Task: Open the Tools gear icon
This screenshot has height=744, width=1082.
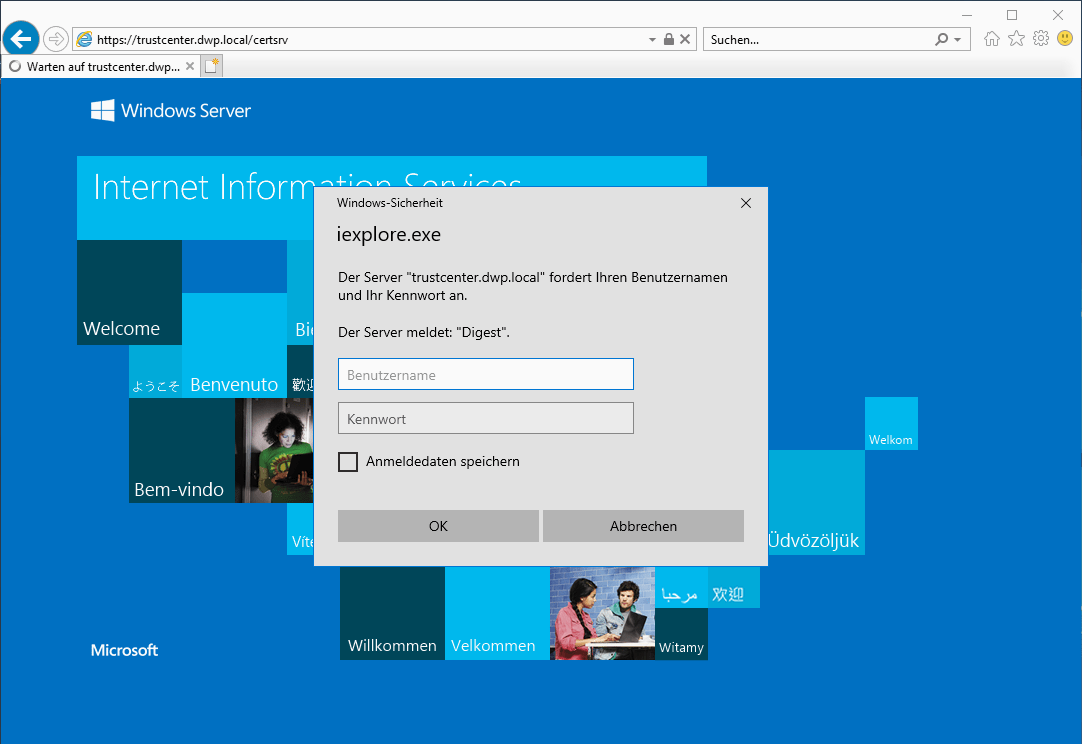Action: point(1040,39)
